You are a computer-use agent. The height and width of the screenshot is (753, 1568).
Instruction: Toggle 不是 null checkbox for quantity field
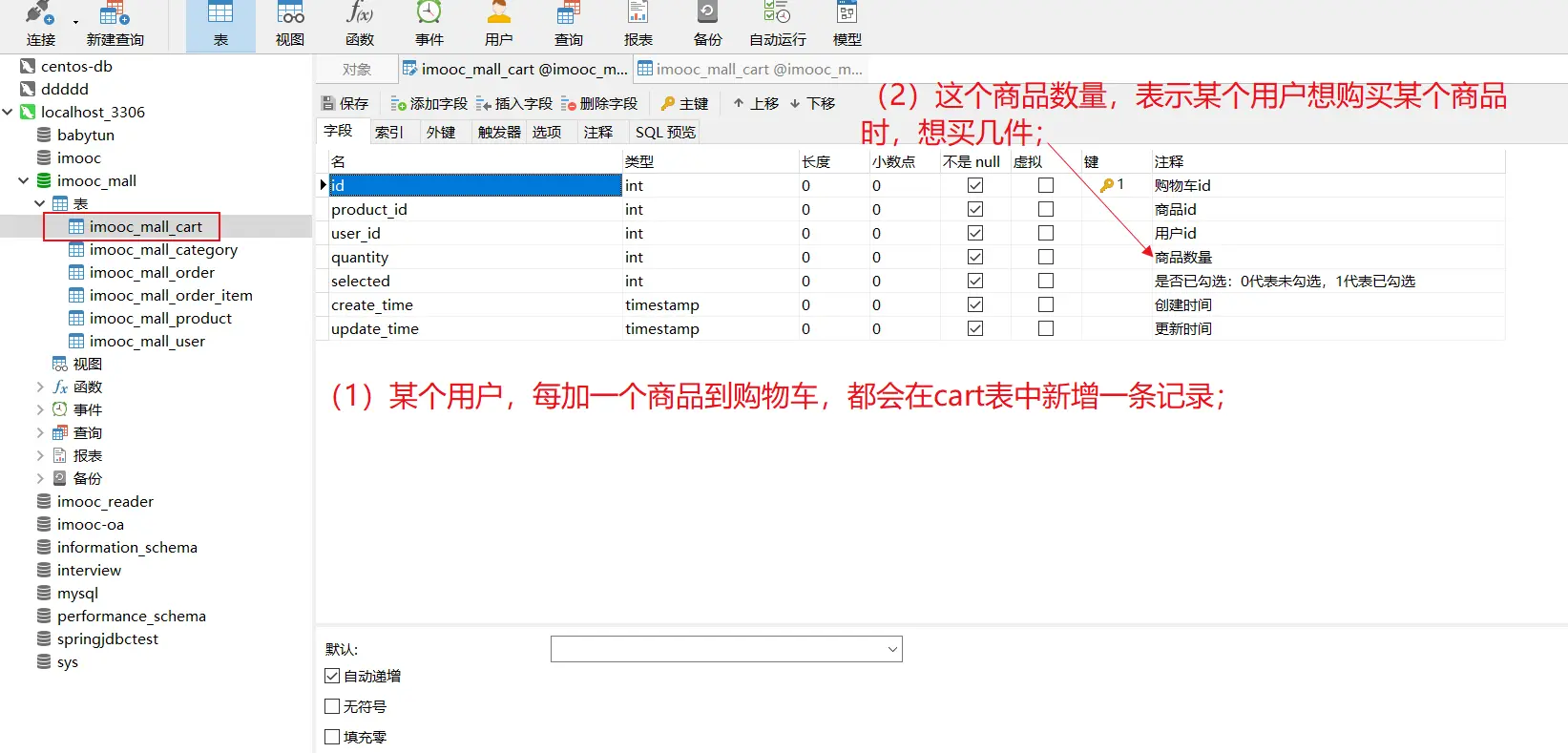coord(975,257)
